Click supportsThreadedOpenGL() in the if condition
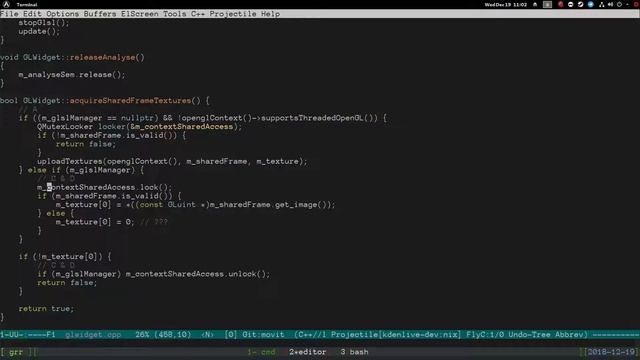Image resolution: width=640 pixels, height=360 pixels. [319, 118]
